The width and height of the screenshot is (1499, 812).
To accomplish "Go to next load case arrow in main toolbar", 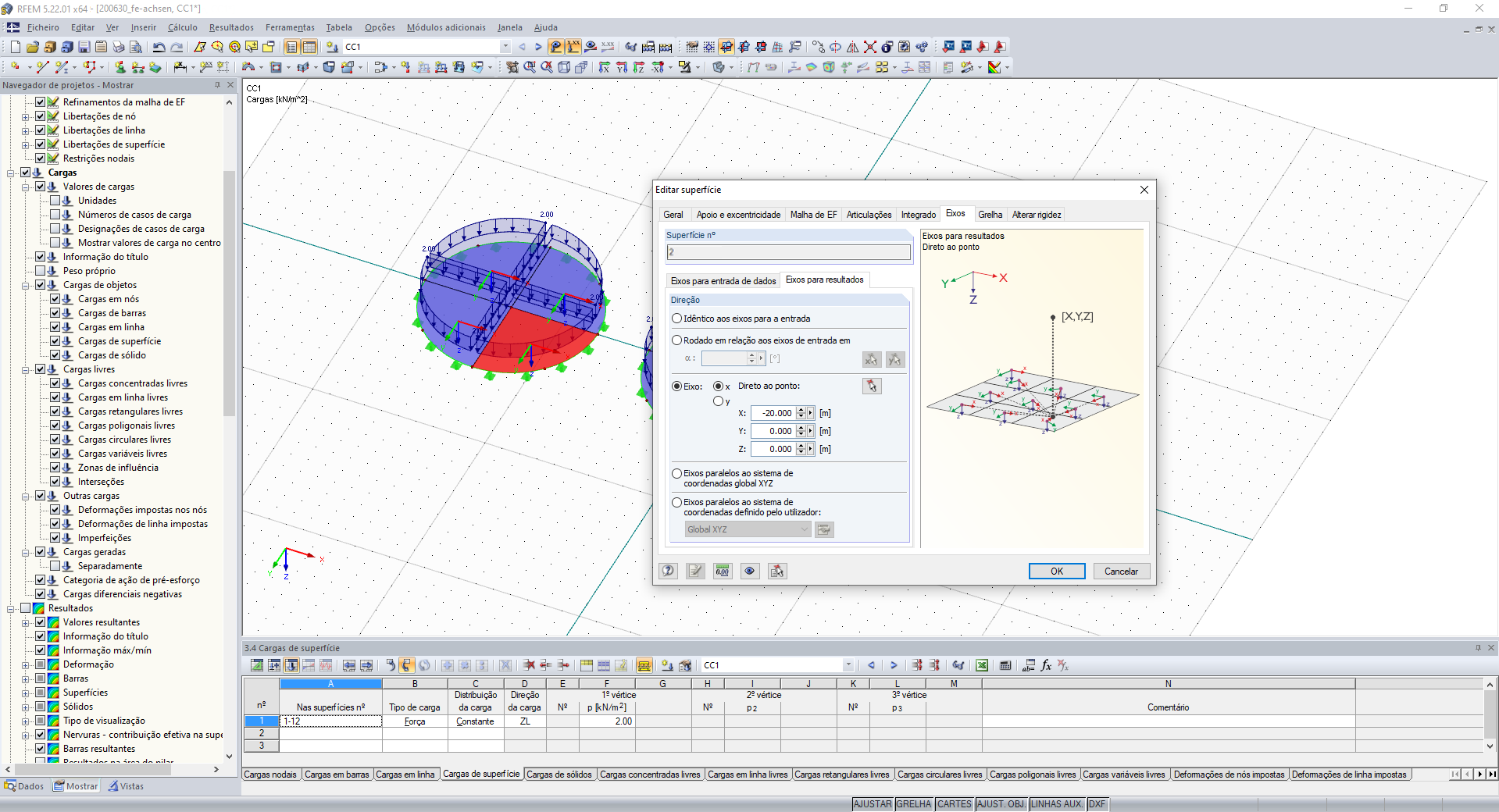I will click(538, 47).
